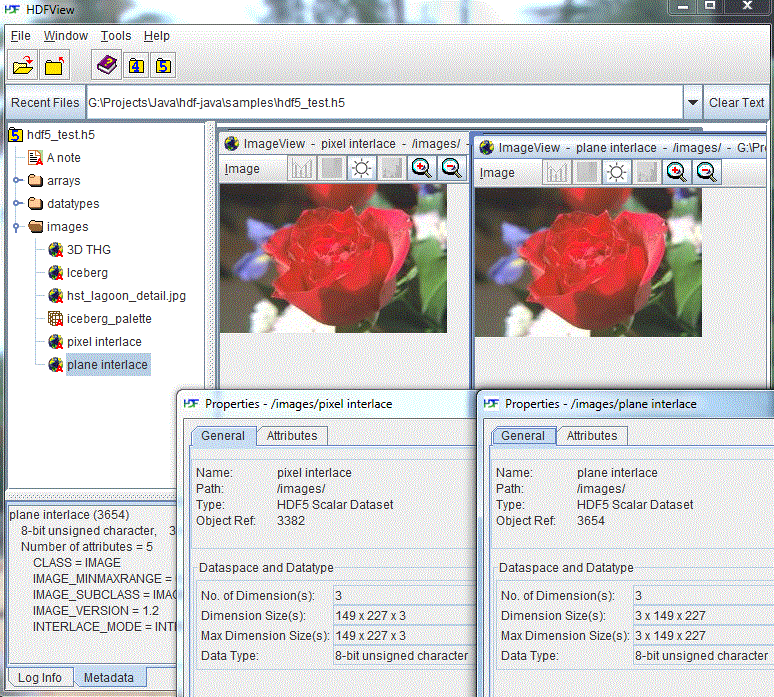Click the Close file toolbar icon
This screenshot has width=774, height=697.
(54, 67)
